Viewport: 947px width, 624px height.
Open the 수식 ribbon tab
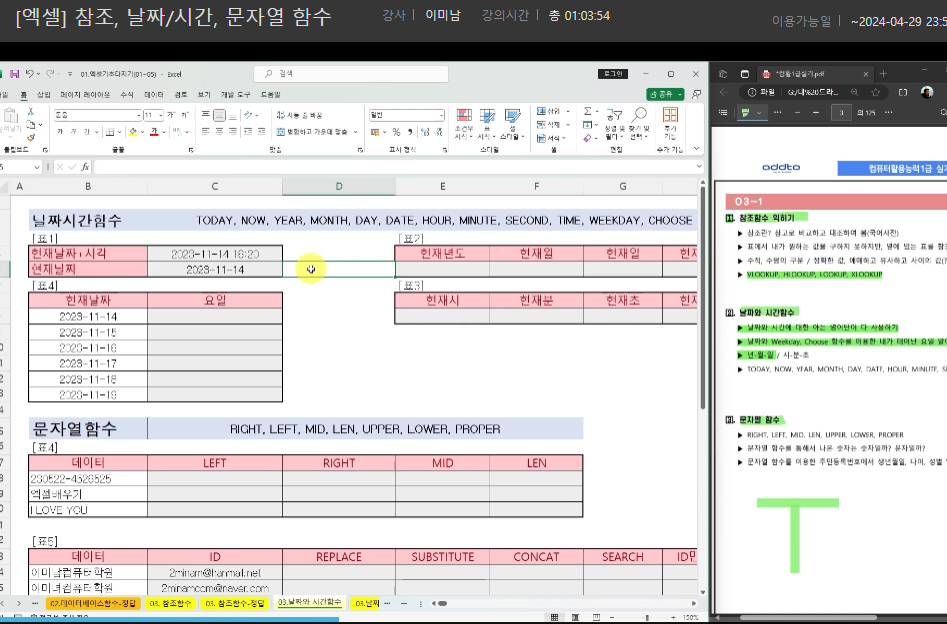pos(126,94)
